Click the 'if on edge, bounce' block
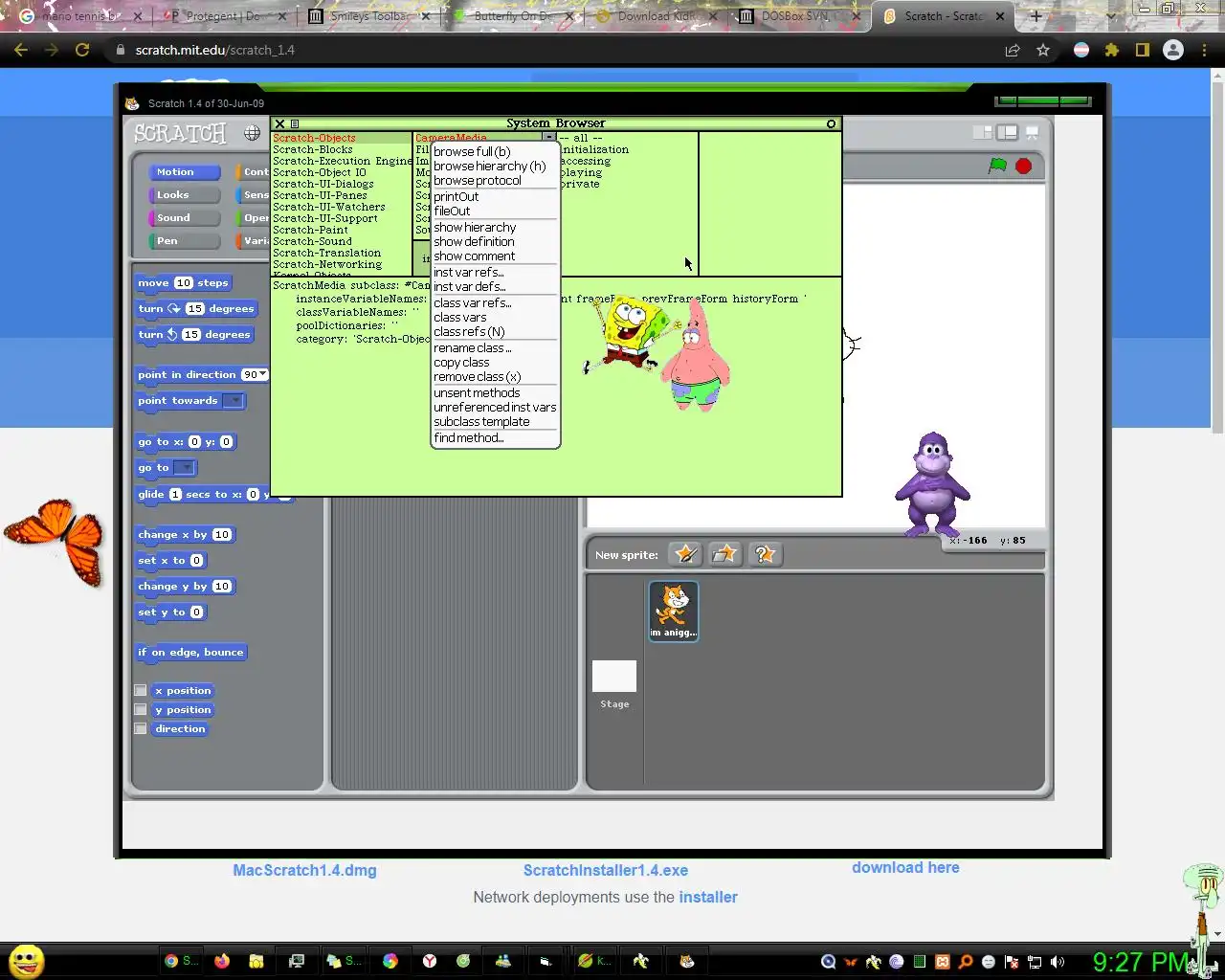The image size is (1225, 980). click(x=191, y=652)
